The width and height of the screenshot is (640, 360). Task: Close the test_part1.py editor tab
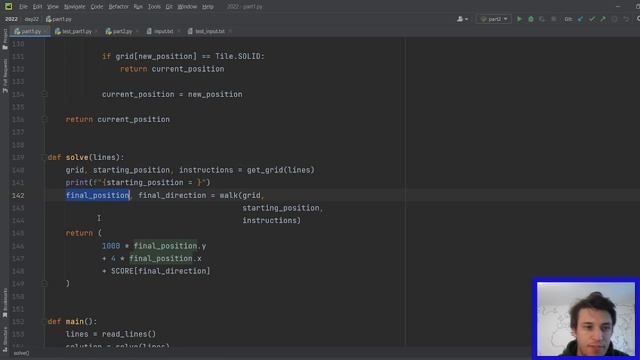tap(96, 31)
